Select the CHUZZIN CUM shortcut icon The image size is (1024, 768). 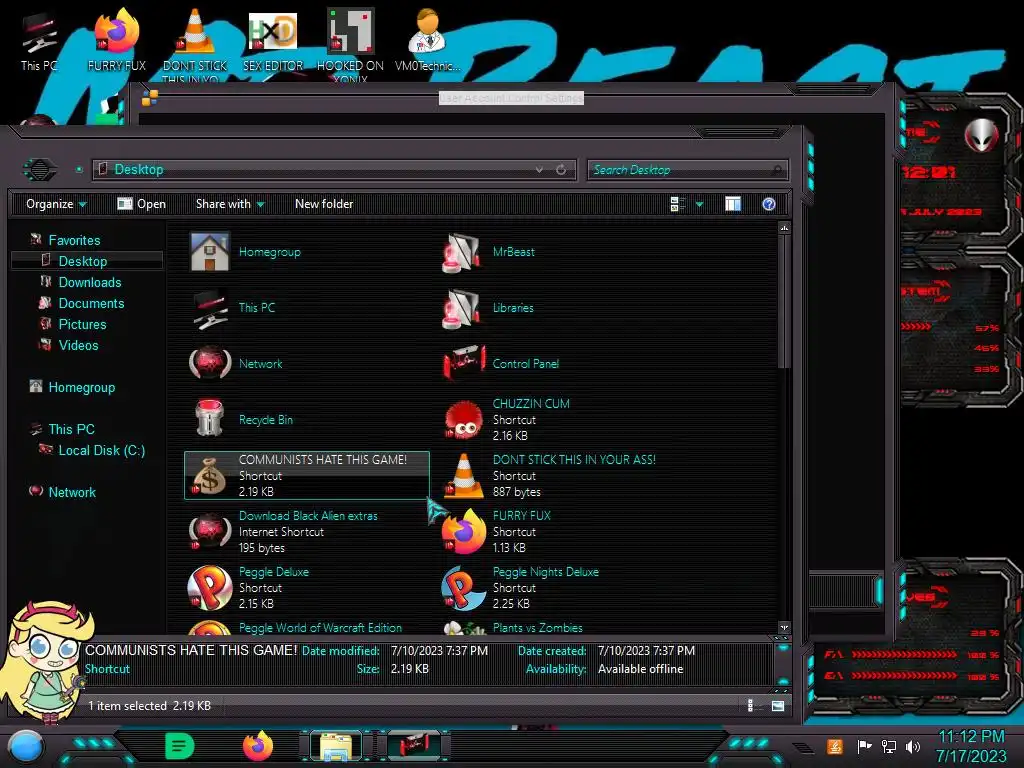(x=464, y=419)
